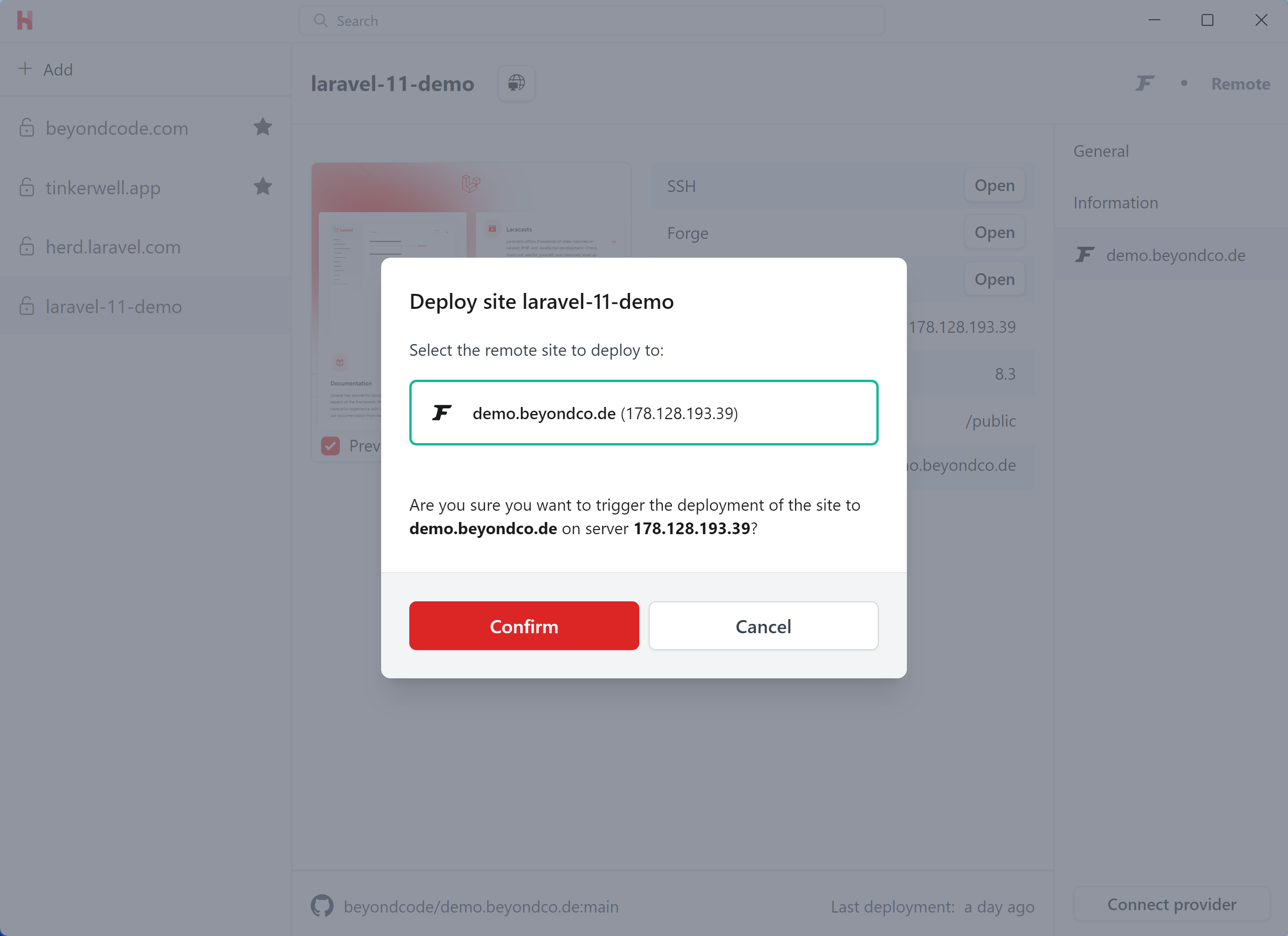1288x936 pixels.
Task: Uncheck the Preview checkbox behind the dialog
Action: pos(330,445)
